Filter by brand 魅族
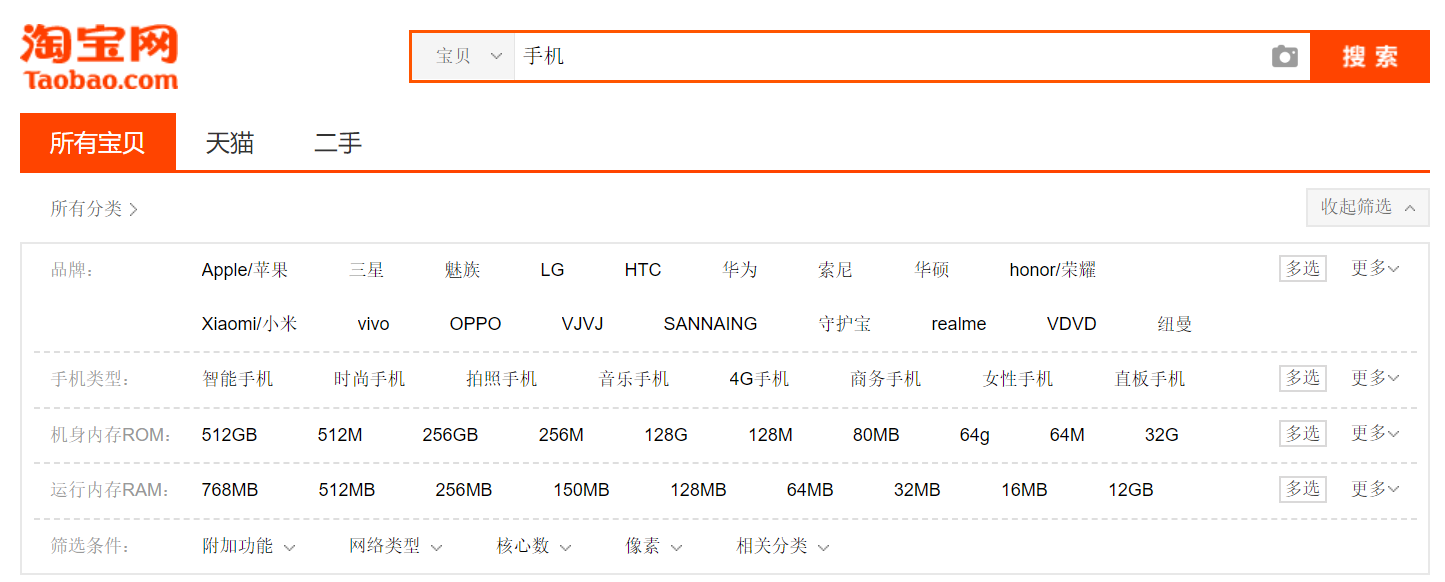The height and width of the screenshot is (582, 1445). coord(462,270)
